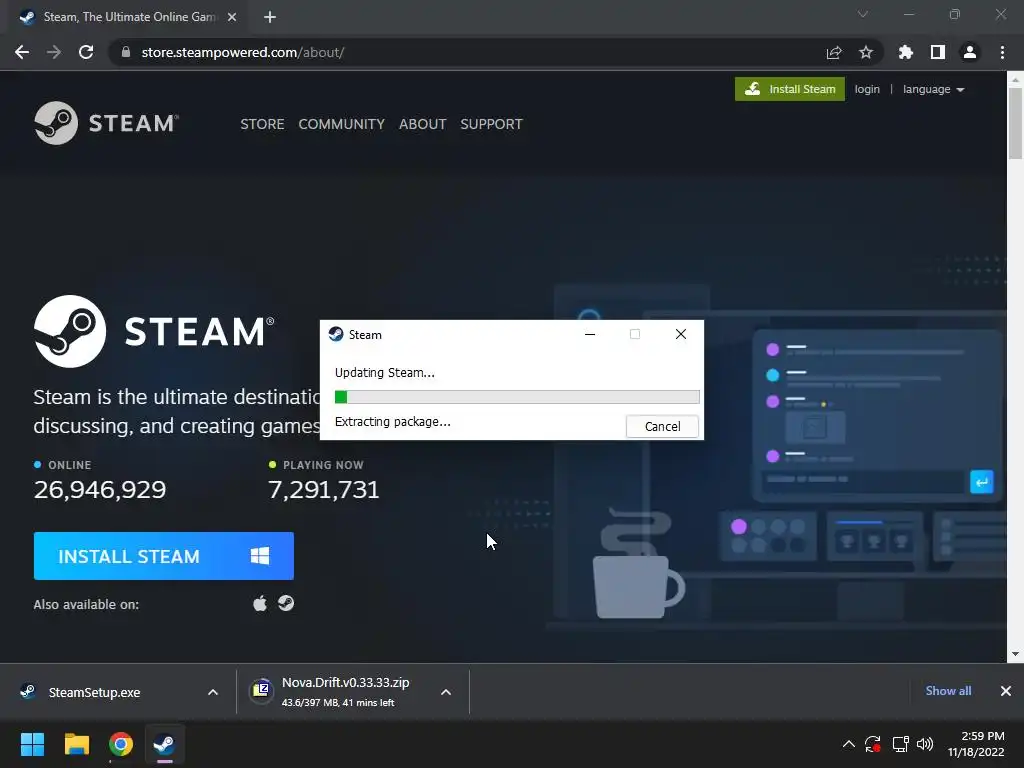Open File Explorer from the taskbar
1024x768 pixels.
[76, 744]
